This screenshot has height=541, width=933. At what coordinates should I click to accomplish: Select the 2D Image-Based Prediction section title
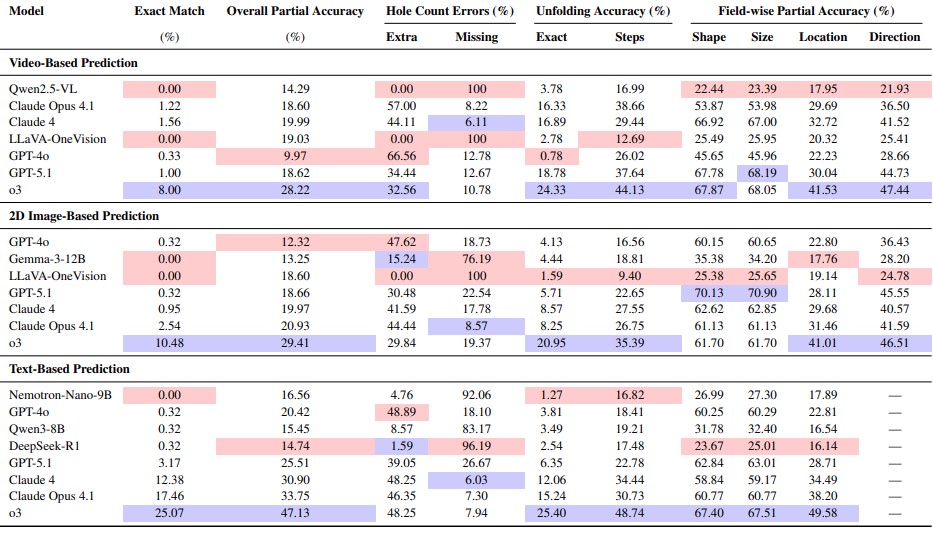point(83,216)
